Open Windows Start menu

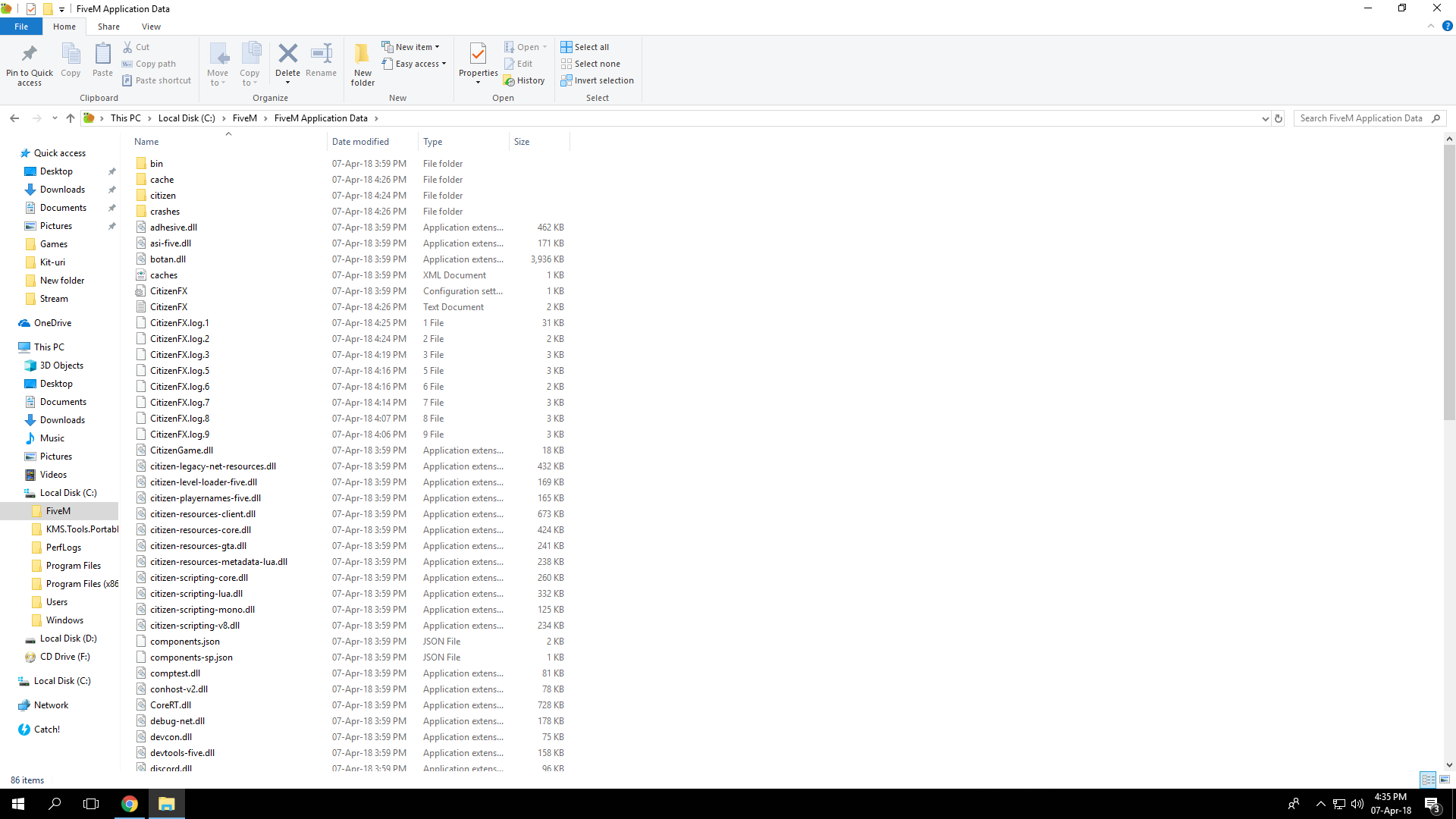coord(18,804)
